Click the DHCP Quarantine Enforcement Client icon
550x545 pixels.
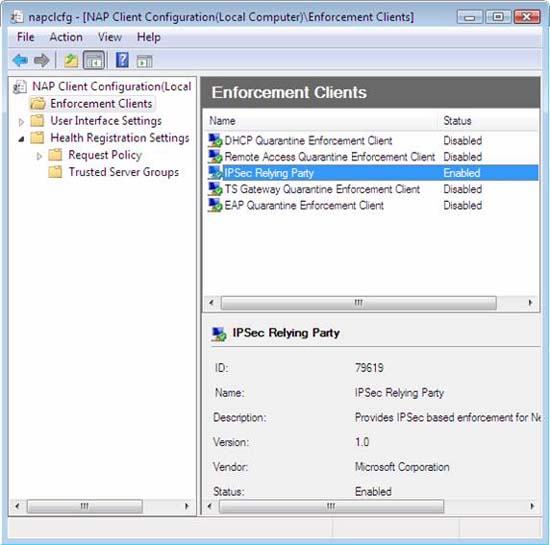[x=215, y=140]
